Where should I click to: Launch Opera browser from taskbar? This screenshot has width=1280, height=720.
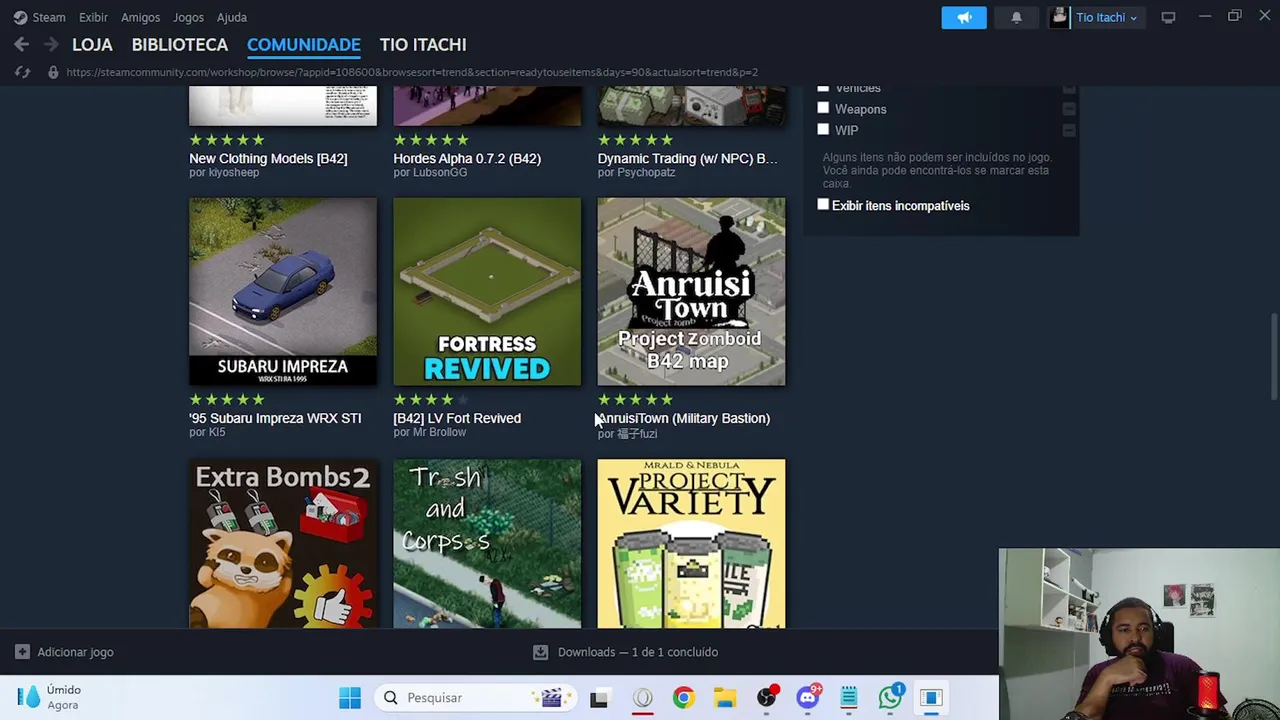(642, 698)
